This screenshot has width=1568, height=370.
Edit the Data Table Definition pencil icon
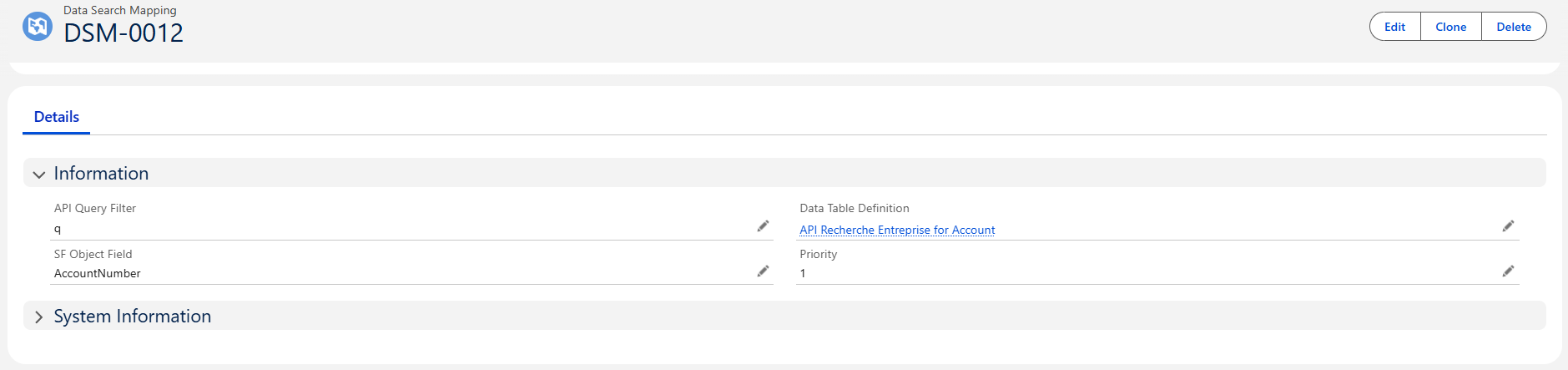click(x=1508, y=226)
